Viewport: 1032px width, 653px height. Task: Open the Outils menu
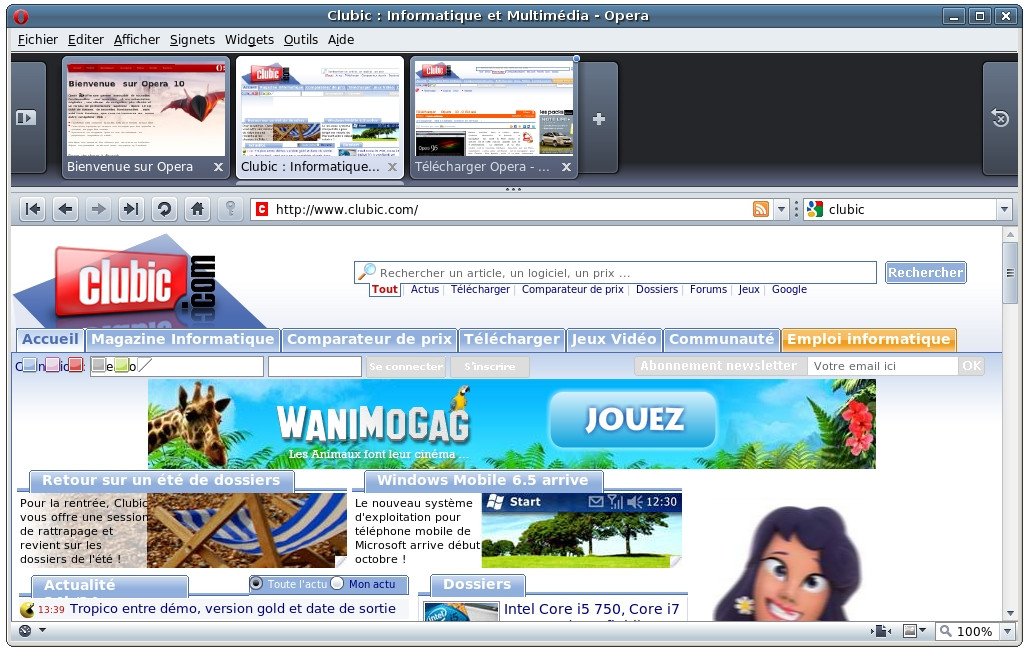click(x=300, y=39)
